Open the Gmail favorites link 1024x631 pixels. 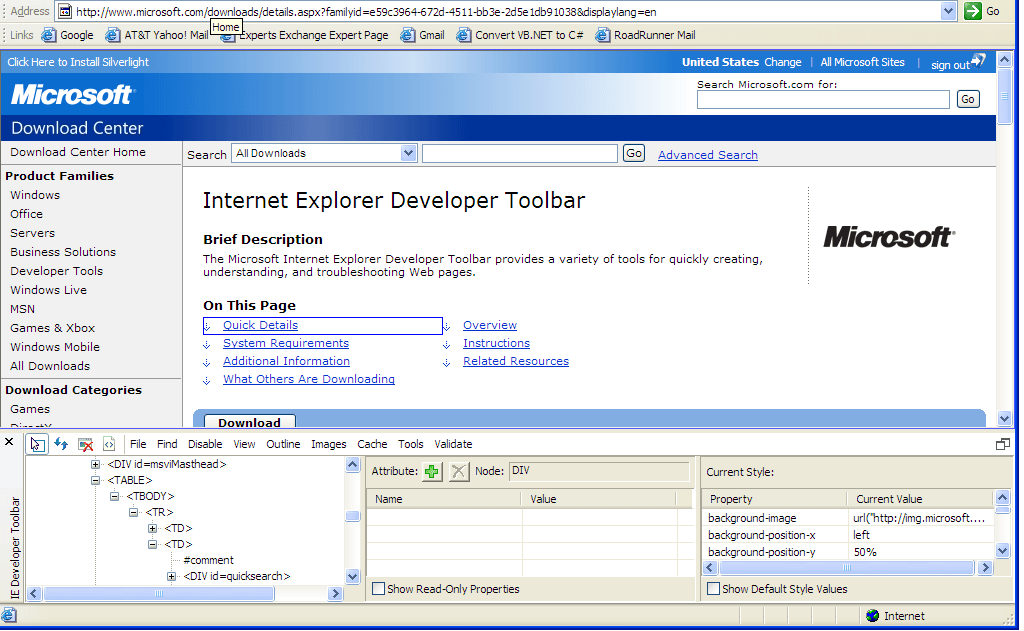point(423,35)
